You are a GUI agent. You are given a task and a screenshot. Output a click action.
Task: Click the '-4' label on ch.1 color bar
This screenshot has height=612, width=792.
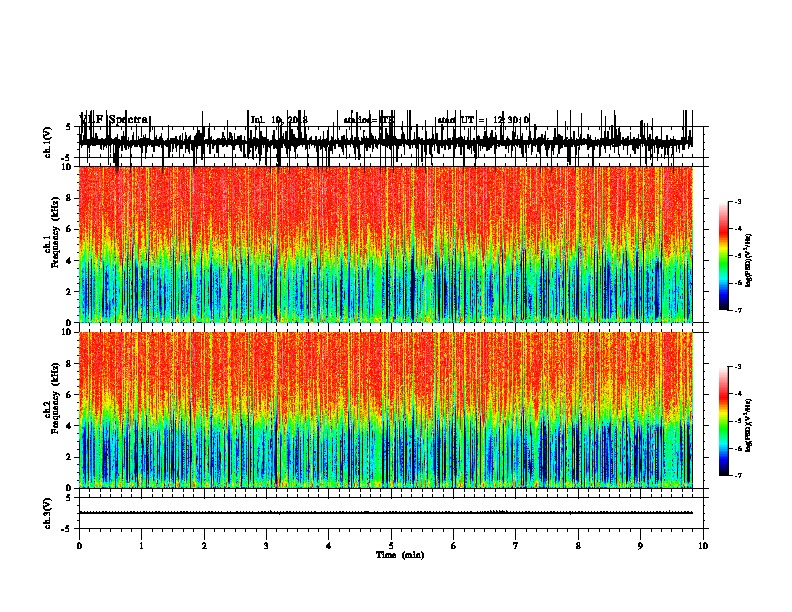(737, 229)
